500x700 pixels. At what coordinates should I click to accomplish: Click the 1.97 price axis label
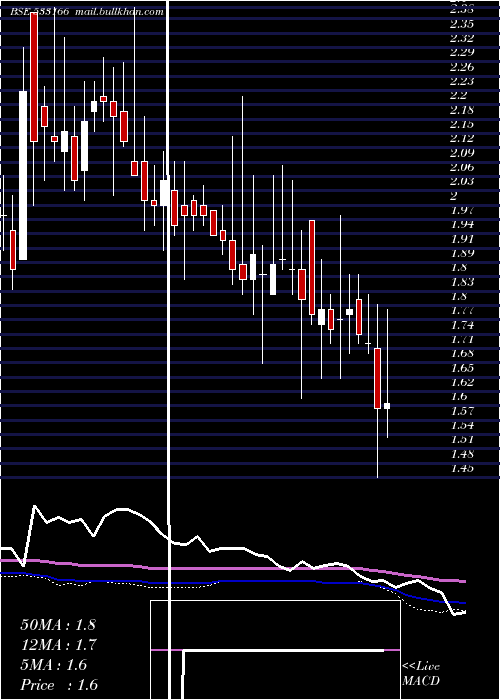click(462, 210)
